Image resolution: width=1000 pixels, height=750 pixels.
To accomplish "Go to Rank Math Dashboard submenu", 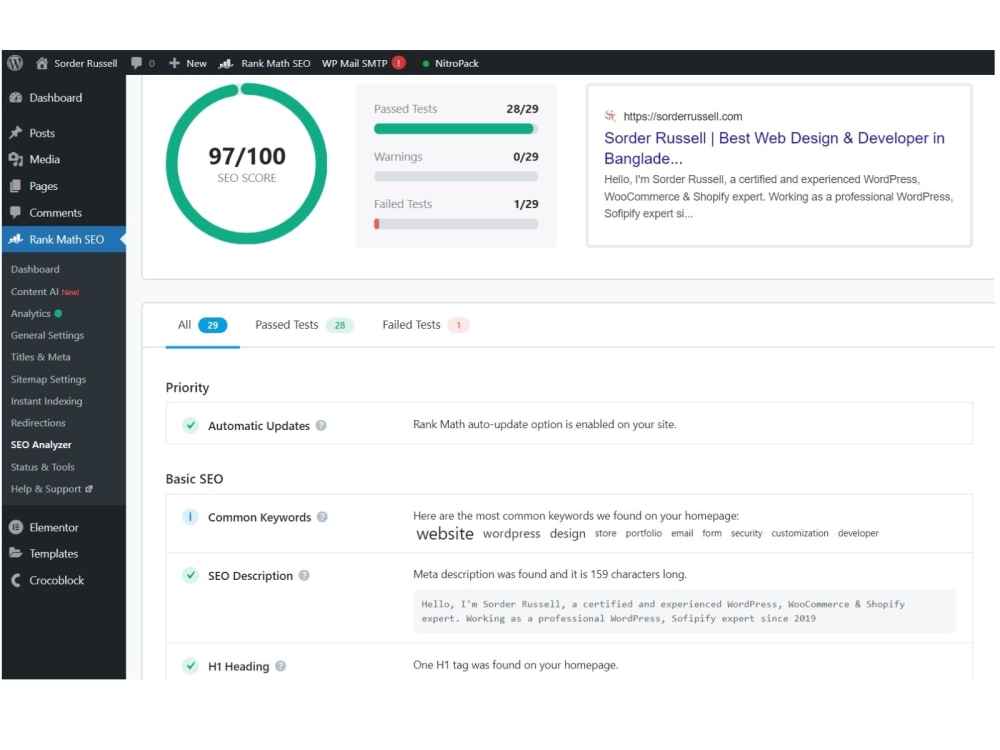I will 35,269.
